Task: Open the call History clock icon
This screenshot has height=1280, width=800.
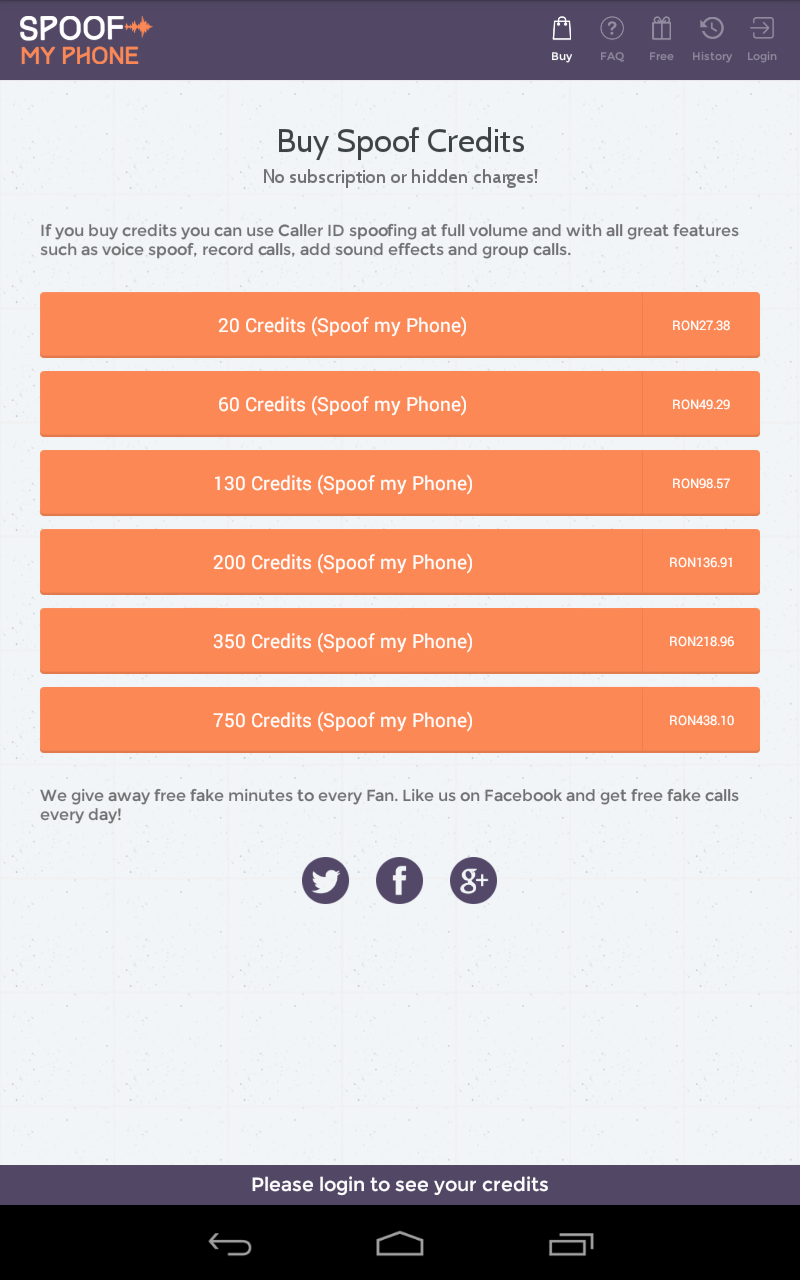Action: coord(712,29)
